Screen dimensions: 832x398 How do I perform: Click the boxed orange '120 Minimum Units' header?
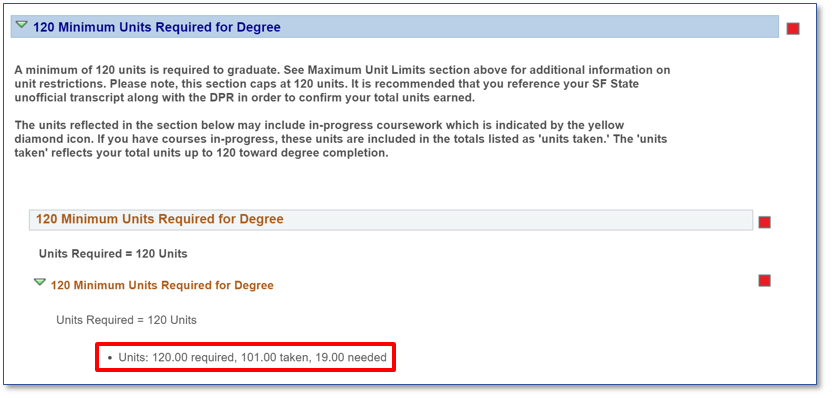coord(391,219)
